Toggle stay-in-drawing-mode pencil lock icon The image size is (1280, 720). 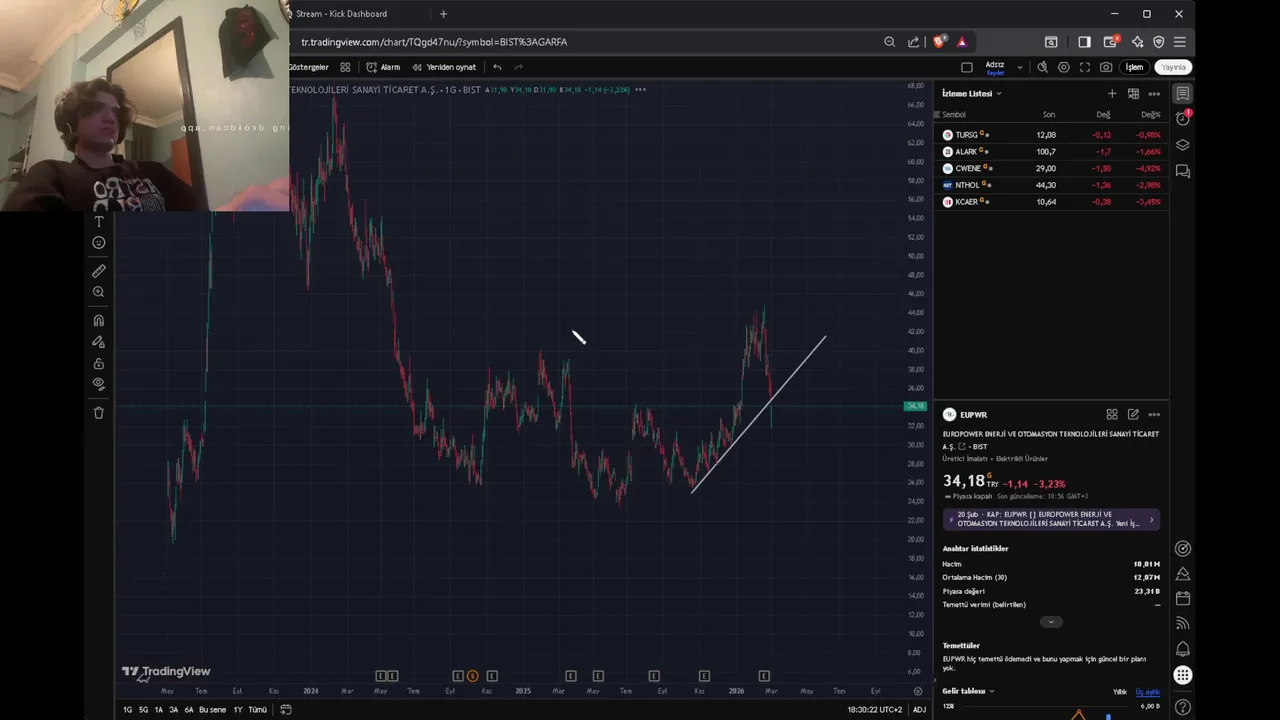click(x=98, y=342)
